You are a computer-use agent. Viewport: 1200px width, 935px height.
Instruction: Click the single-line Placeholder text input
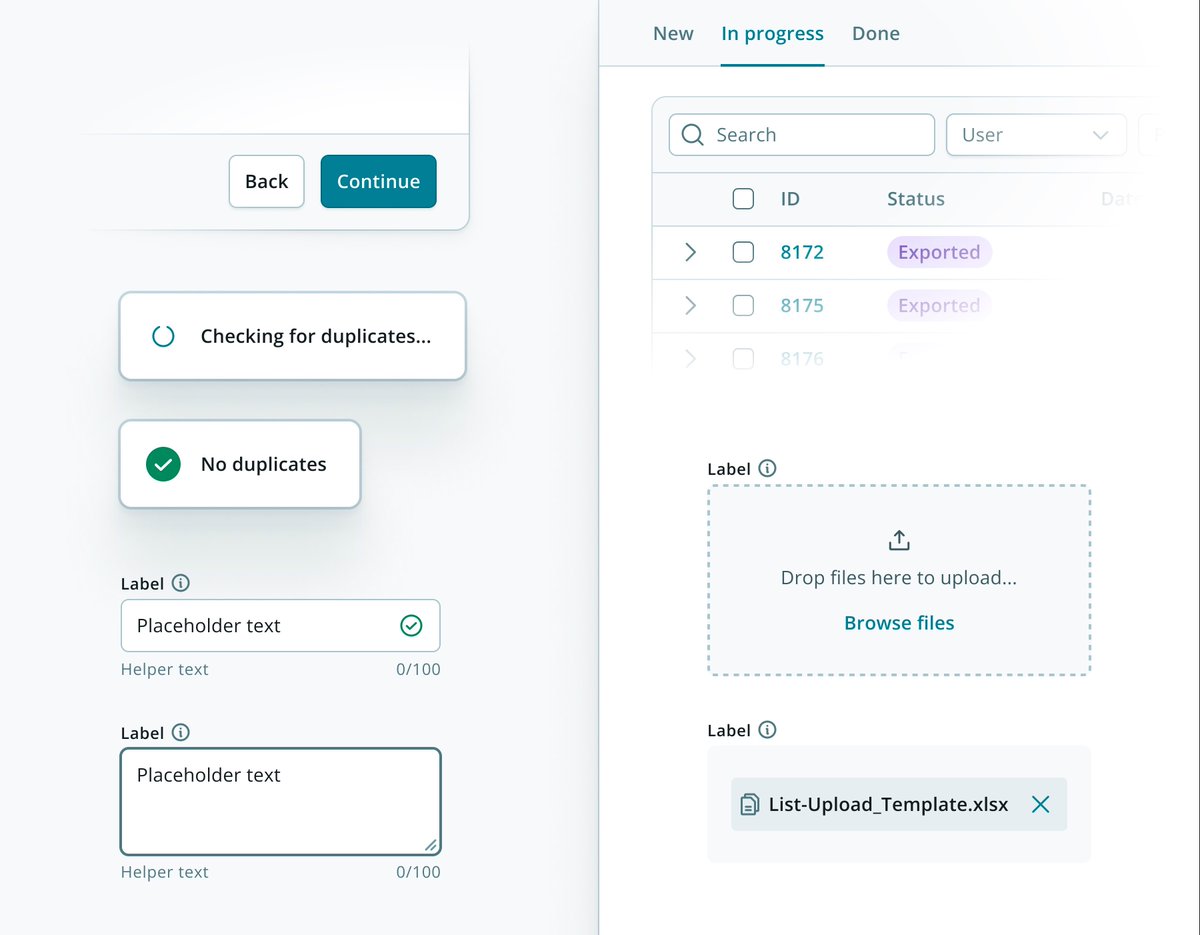pos(280,626)
